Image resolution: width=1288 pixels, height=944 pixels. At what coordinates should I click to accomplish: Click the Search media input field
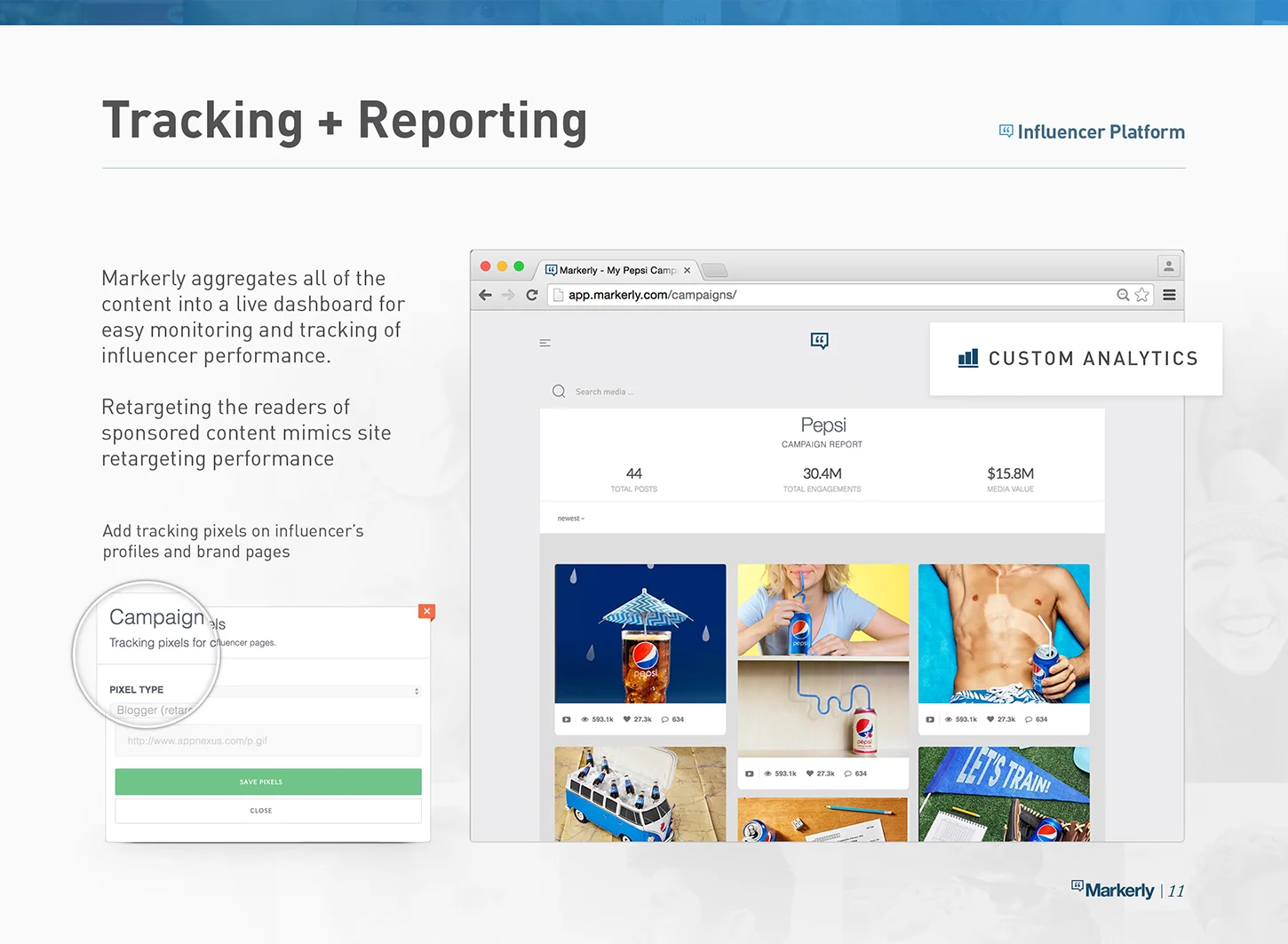pos(605,392)
